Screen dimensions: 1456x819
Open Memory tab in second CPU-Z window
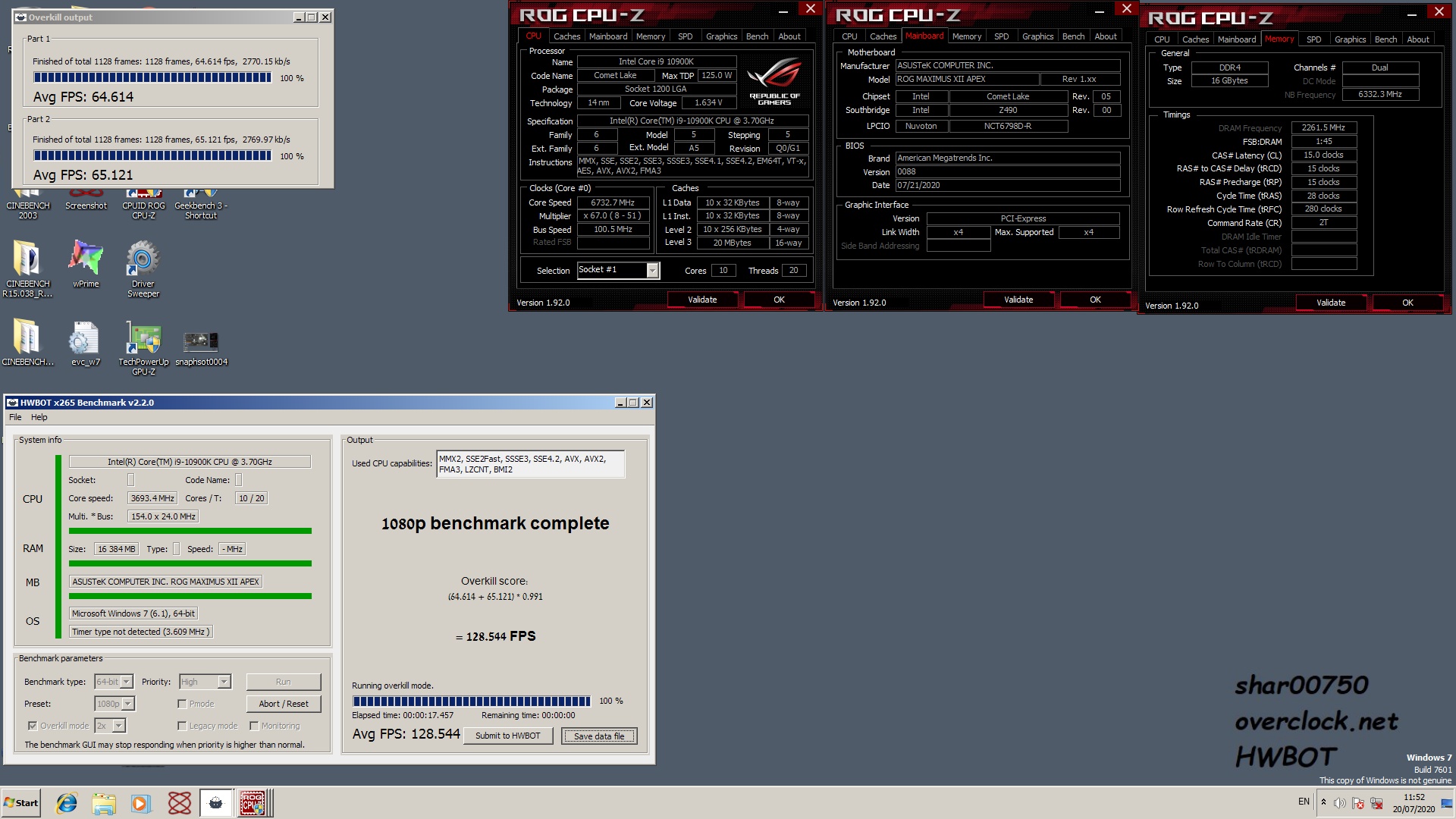[967, 36]
